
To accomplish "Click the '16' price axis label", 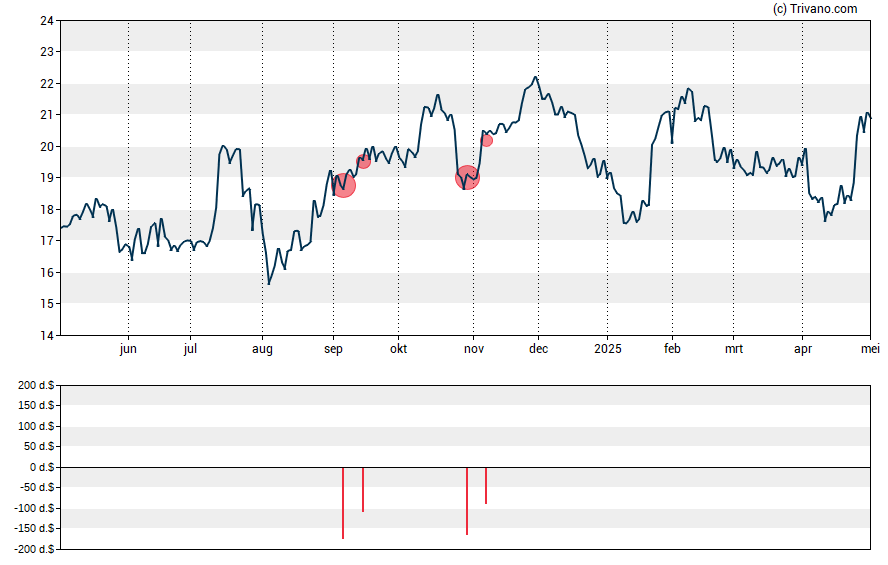I will [x=47, y=272].
